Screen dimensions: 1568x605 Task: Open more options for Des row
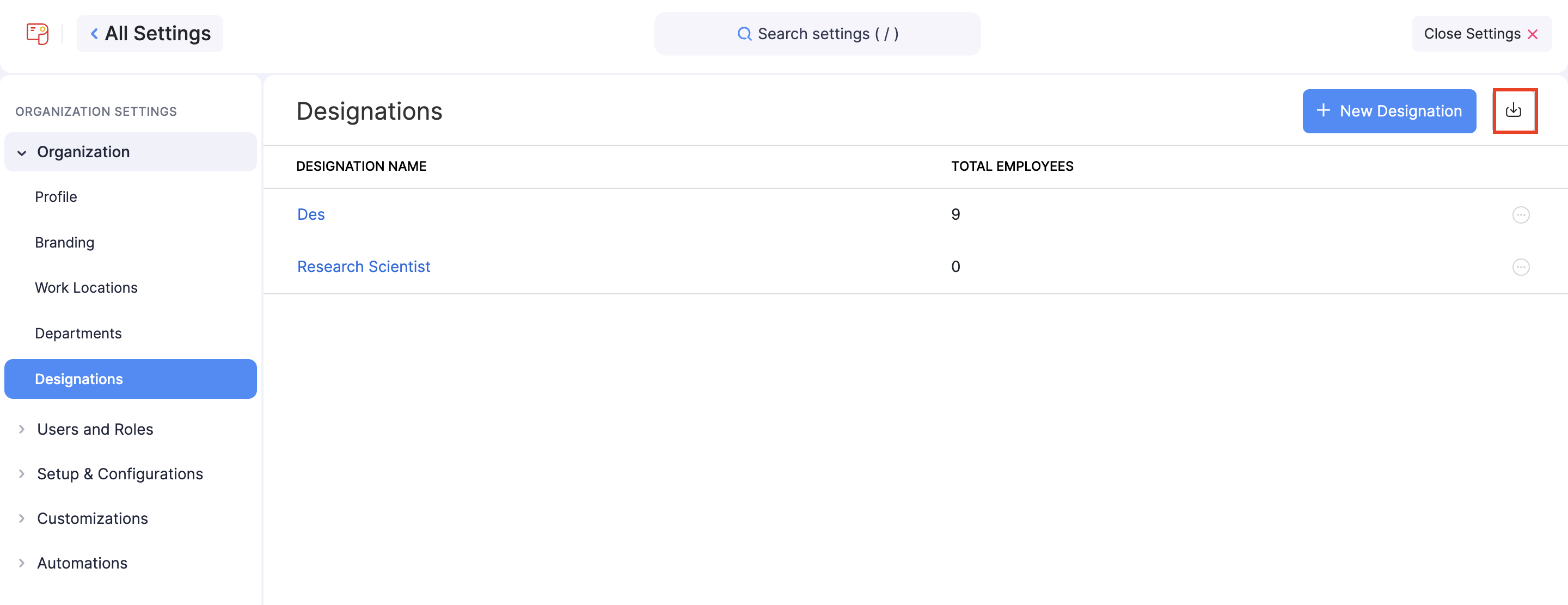click(1521, 215)
